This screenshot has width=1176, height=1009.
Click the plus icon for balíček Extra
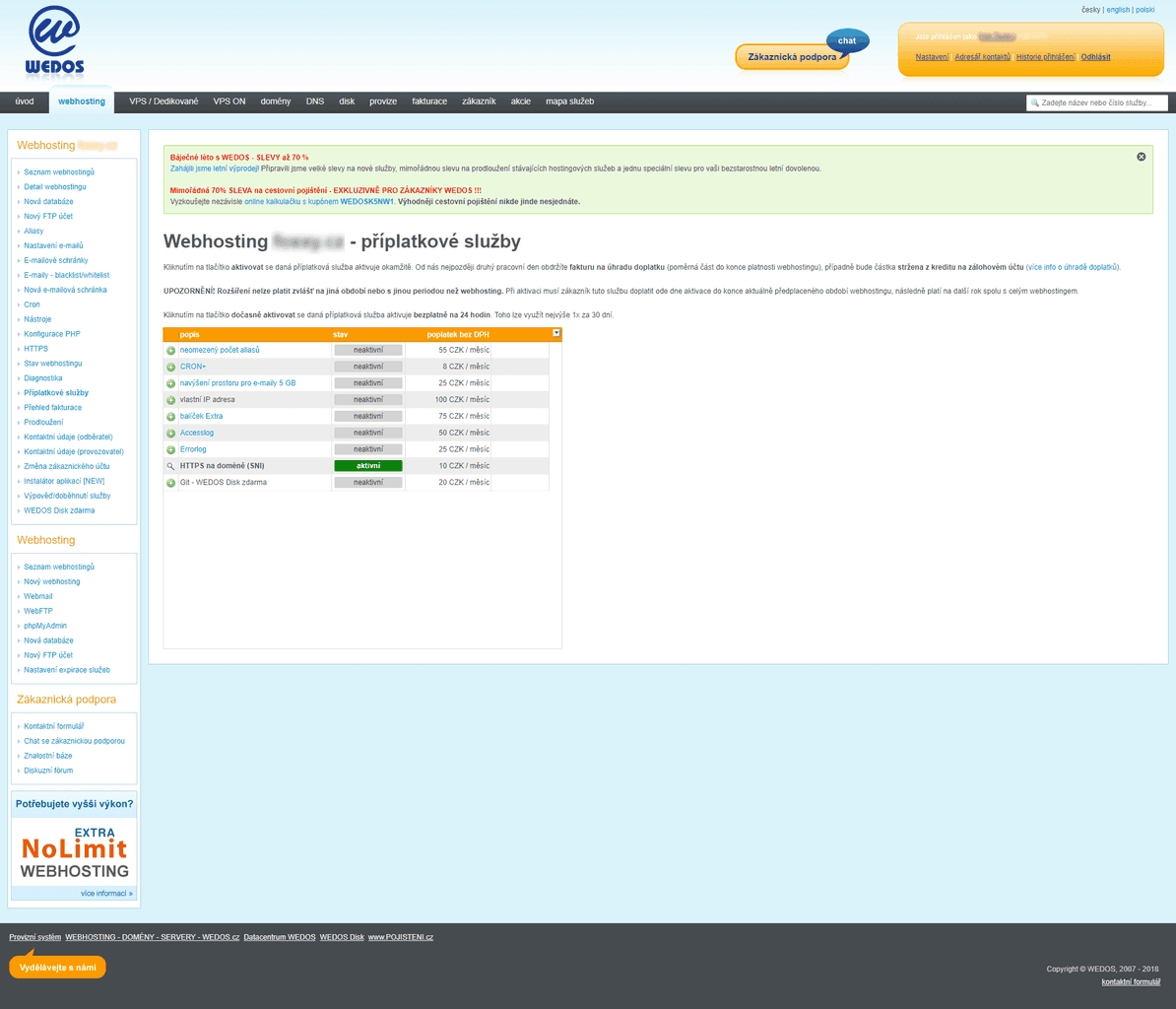170,417
